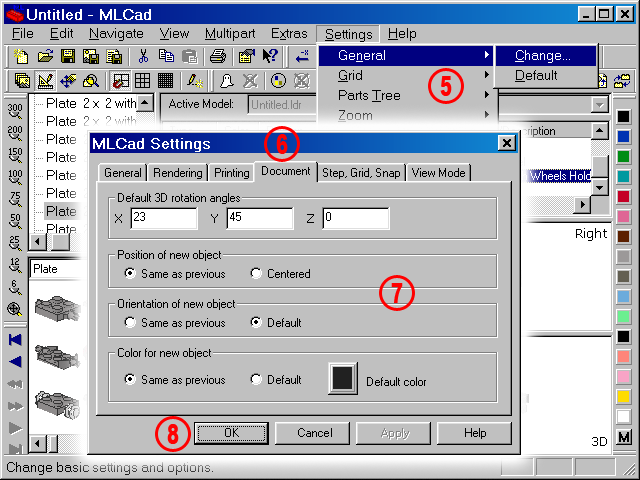The height and width of the screenshot is (480, 640).
Task: Click the context help arrow-question icon
Action: point(270,56)
